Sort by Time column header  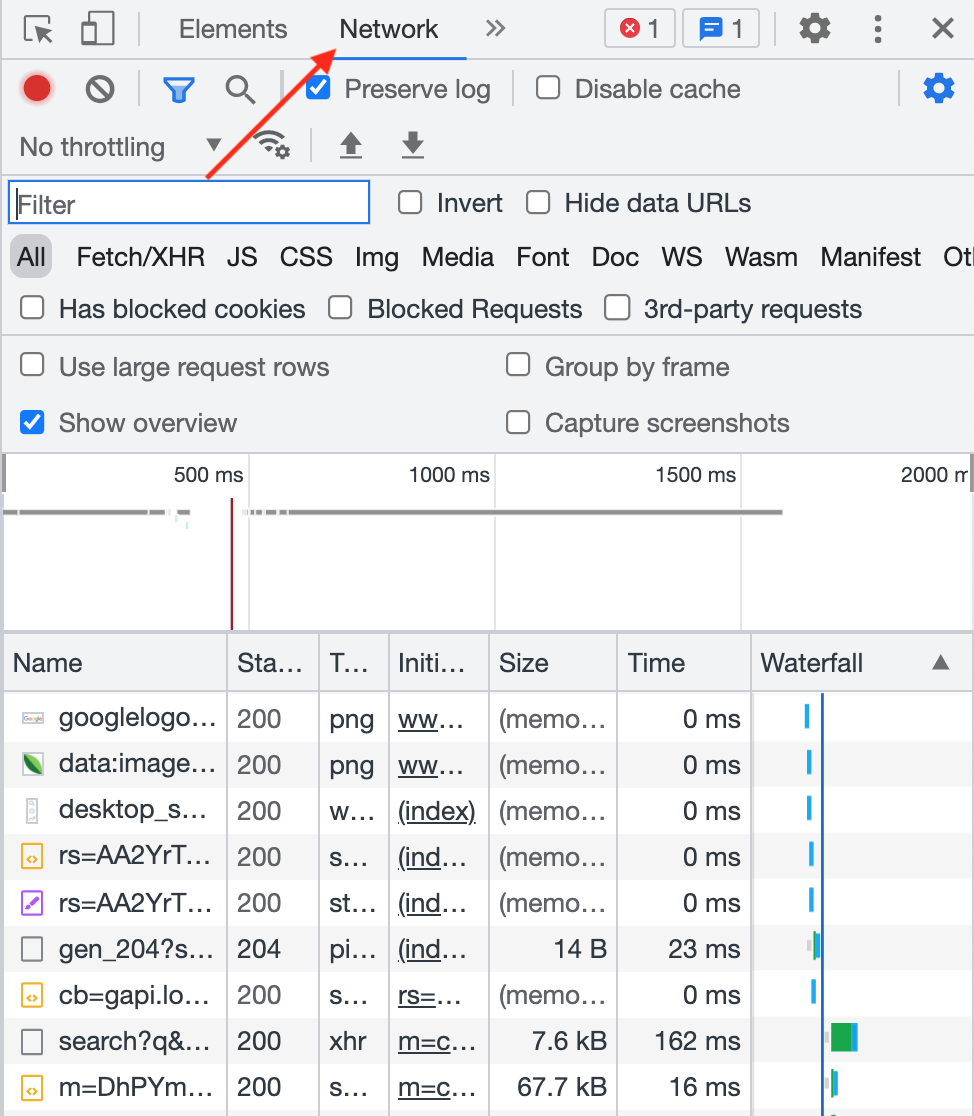[684, 663]
